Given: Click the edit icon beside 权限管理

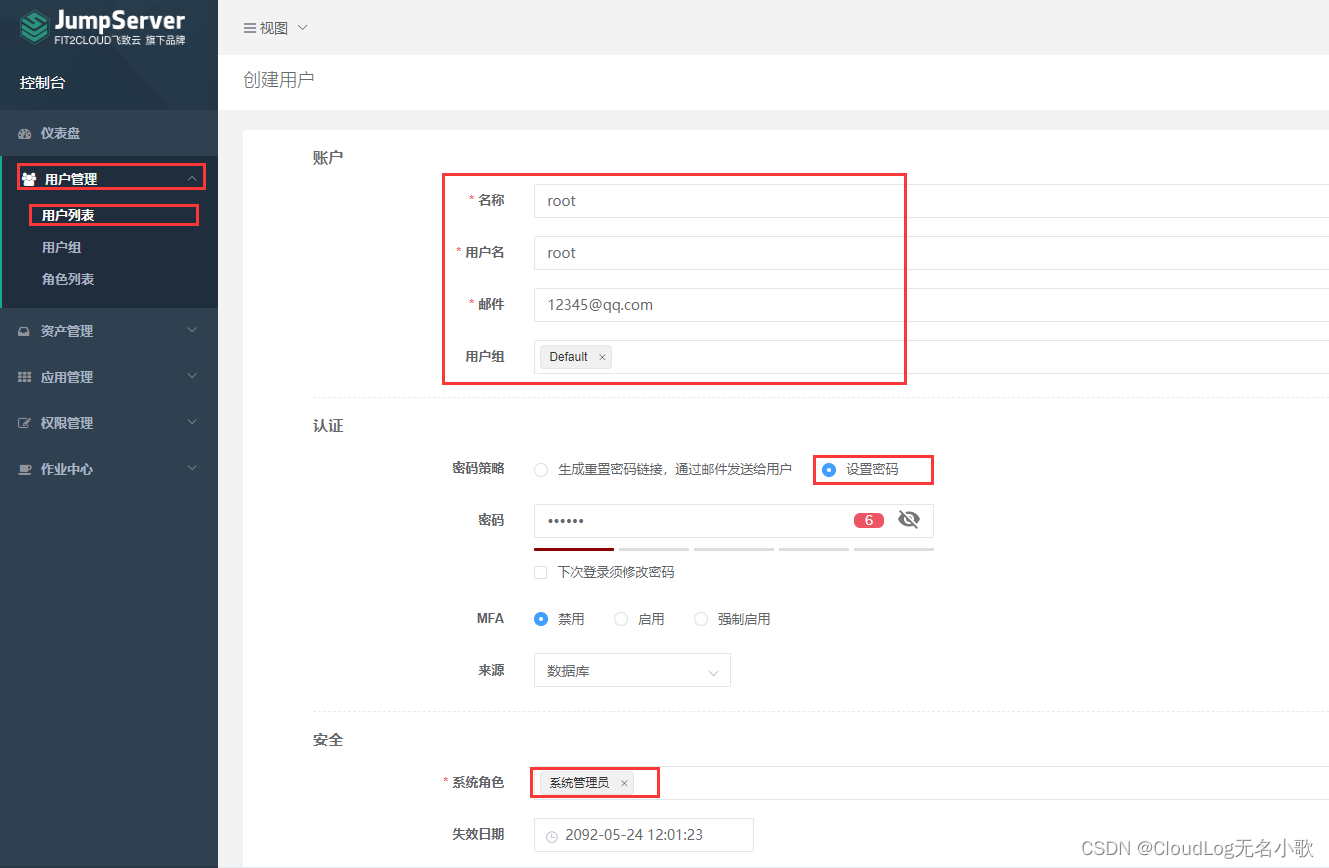Looking at the screenshot, I should point(25,423).
